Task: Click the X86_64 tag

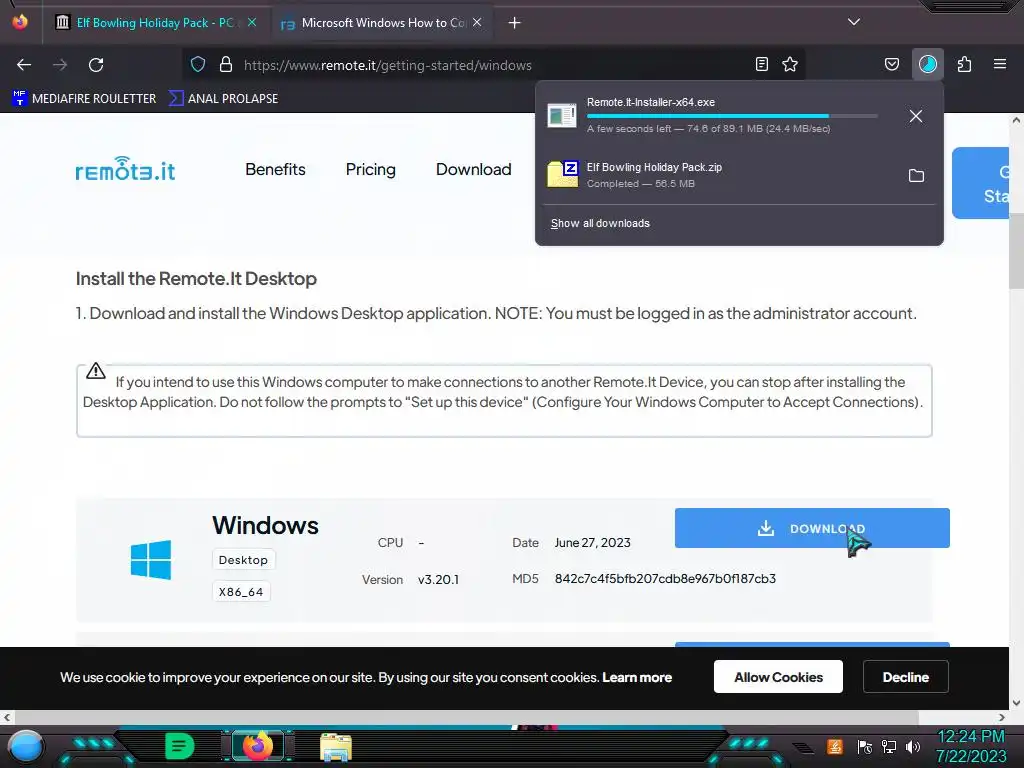Action: pos(241,592)
